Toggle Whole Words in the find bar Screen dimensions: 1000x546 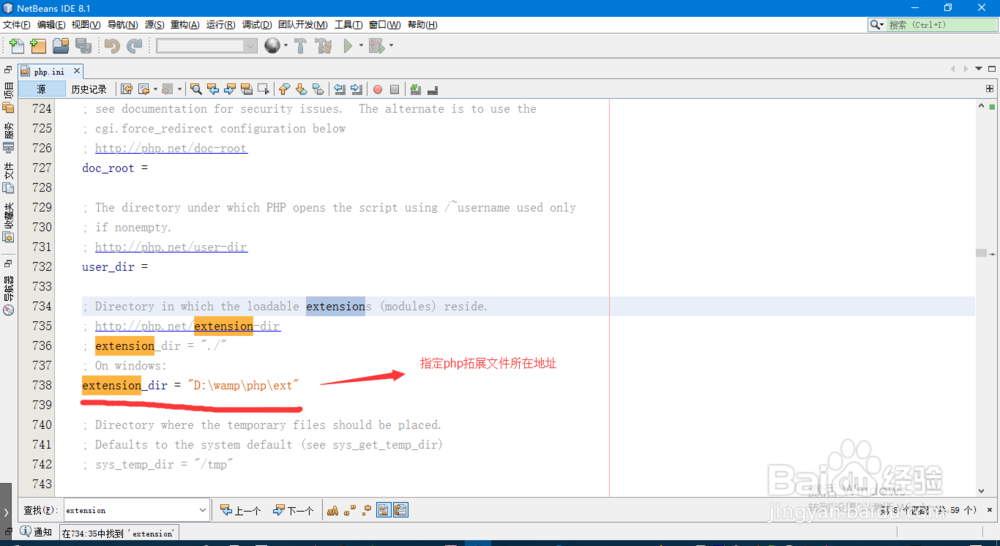pos(349,510)
